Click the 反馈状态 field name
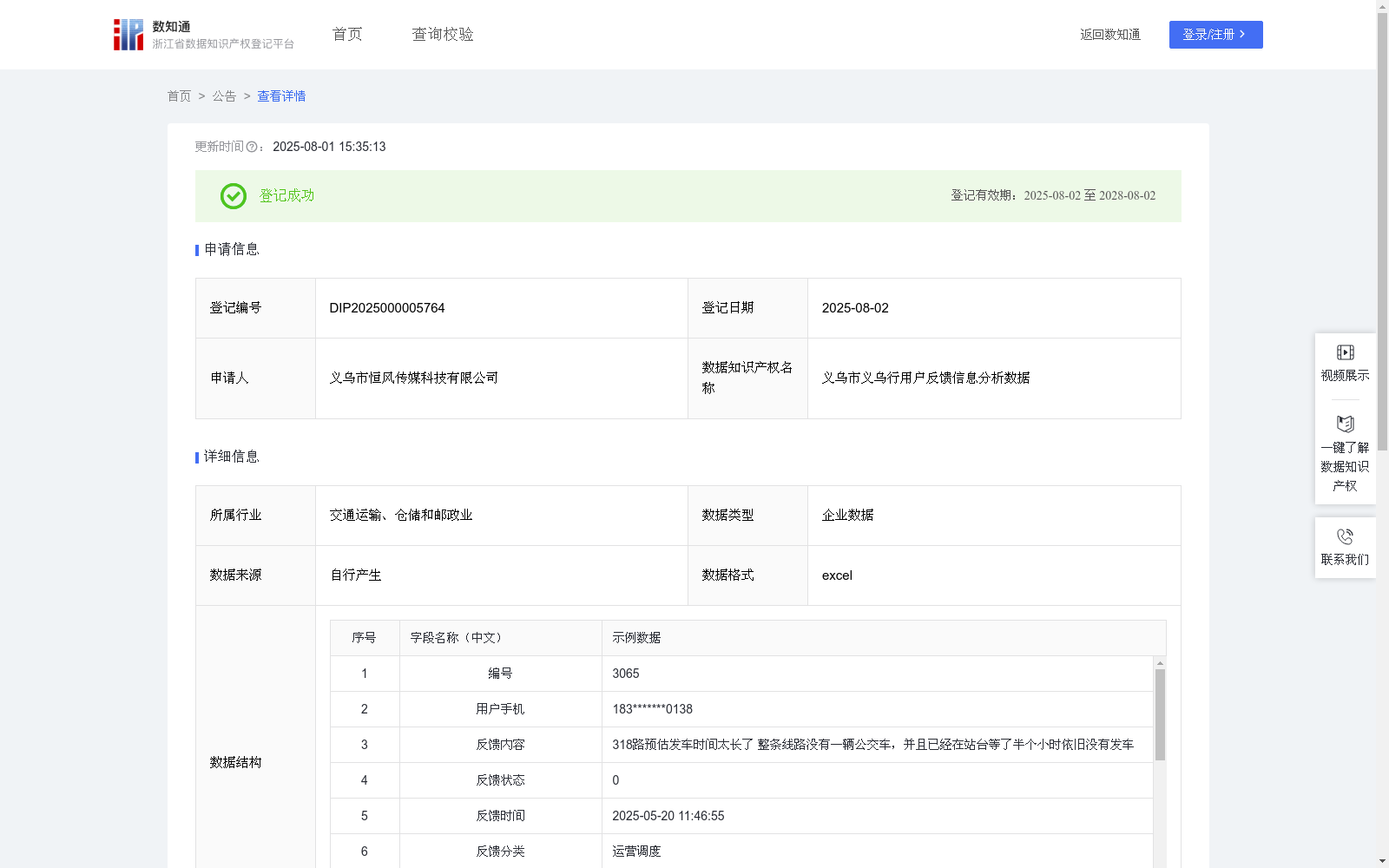 point(500,780)
